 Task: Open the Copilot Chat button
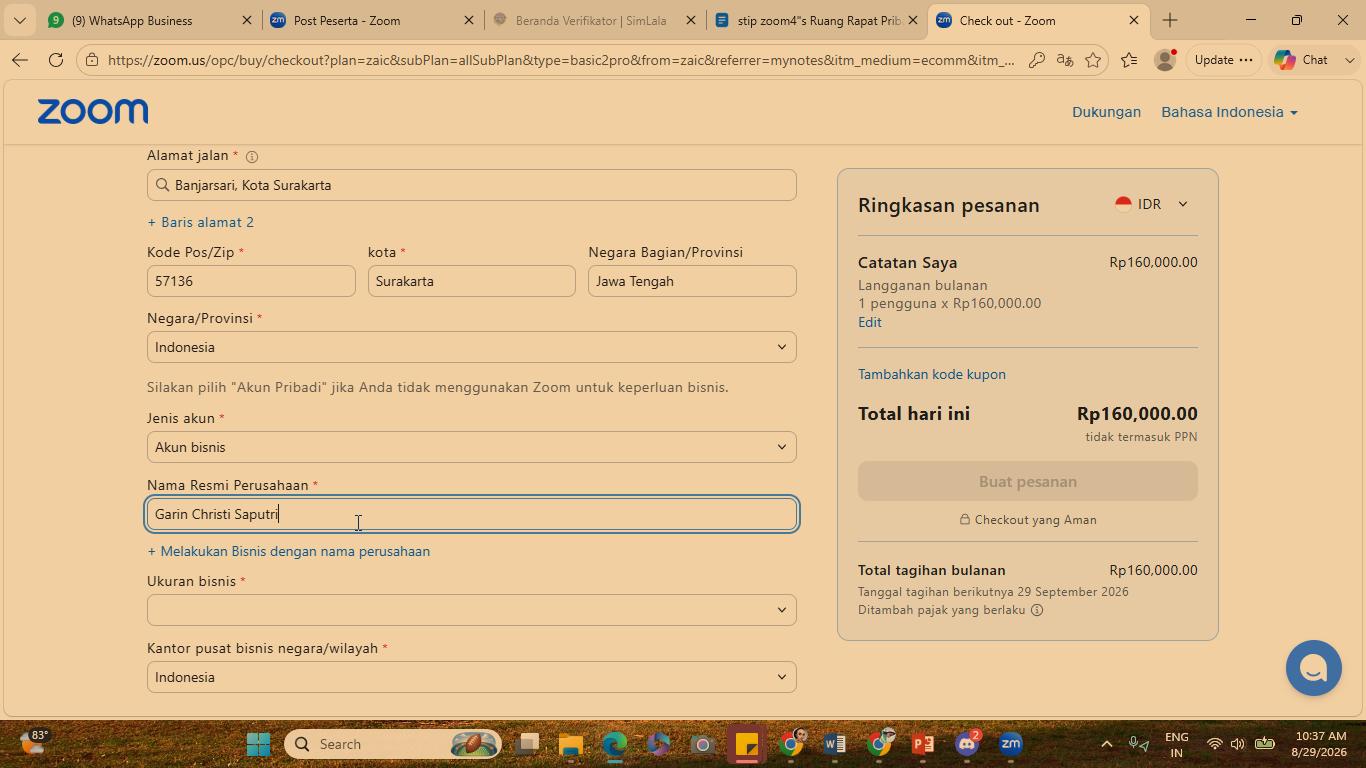click(1301, 60)
